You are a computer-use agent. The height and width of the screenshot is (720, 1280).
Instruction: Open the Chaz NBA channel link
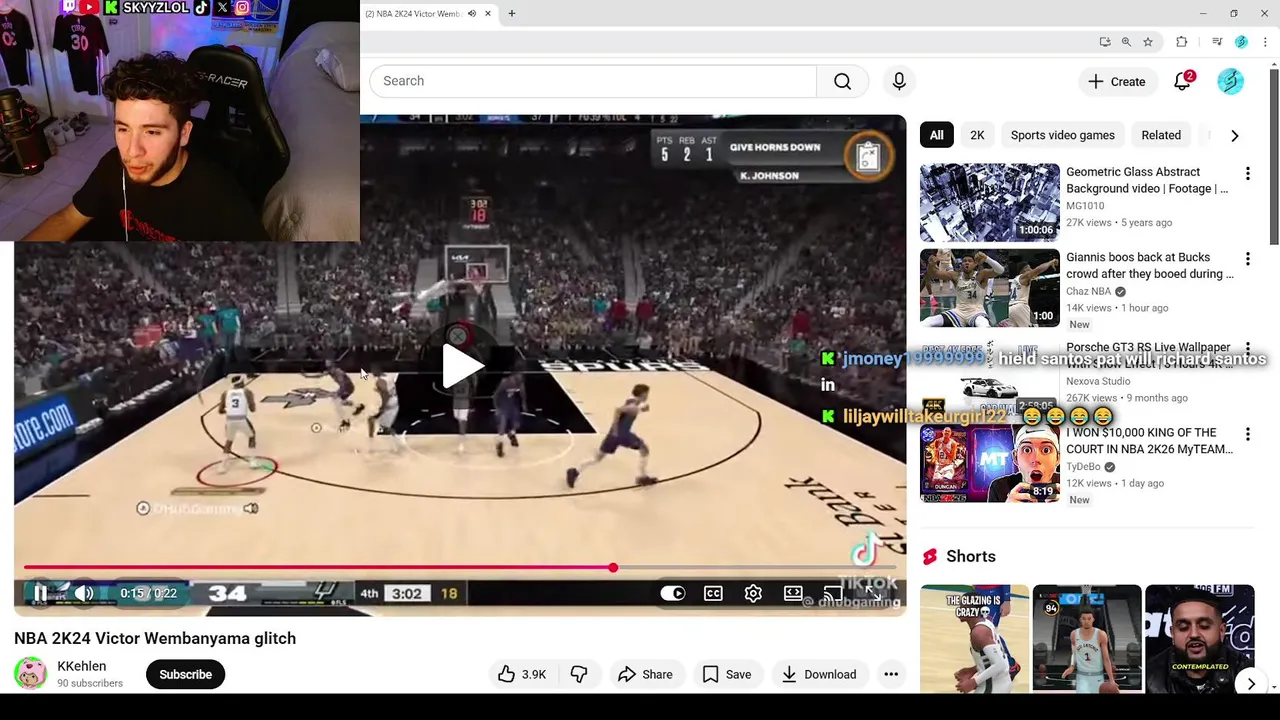click(1088, 292)
